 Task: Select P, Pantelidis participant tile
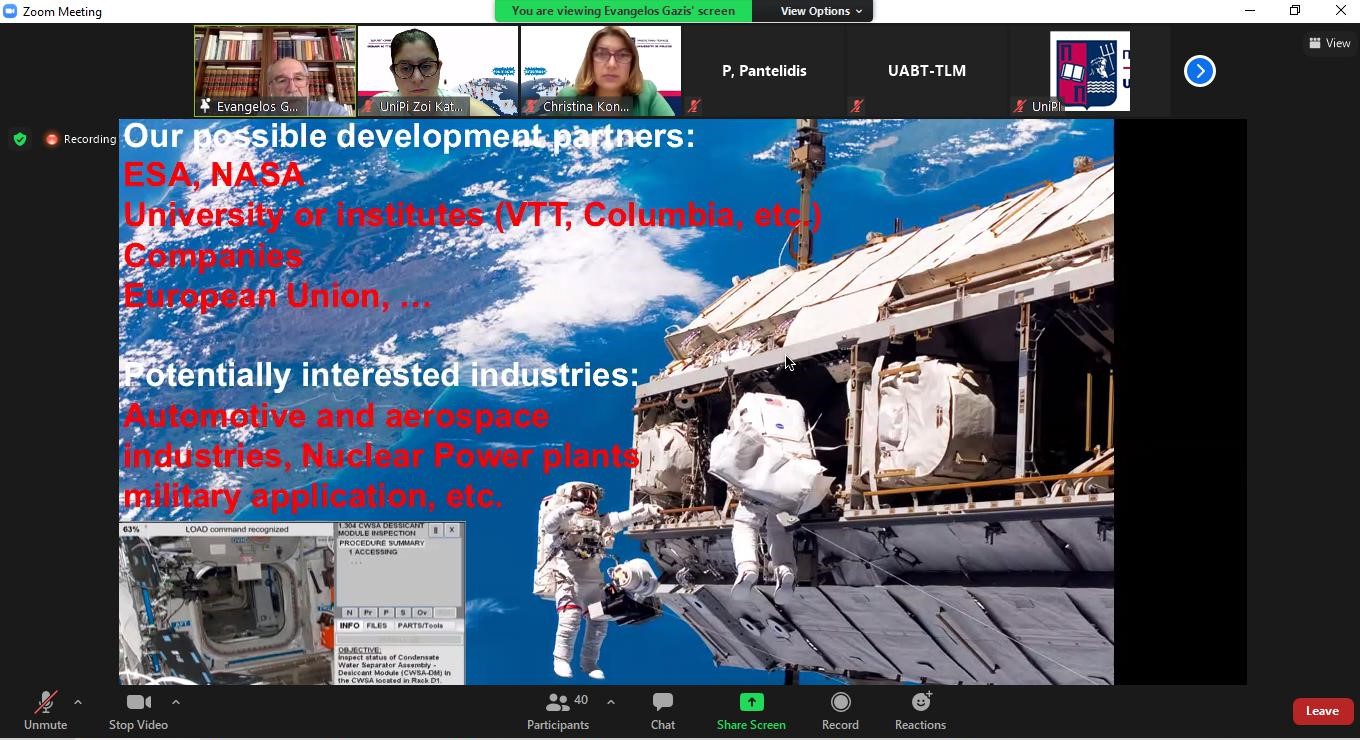click(x=764, y=71)
